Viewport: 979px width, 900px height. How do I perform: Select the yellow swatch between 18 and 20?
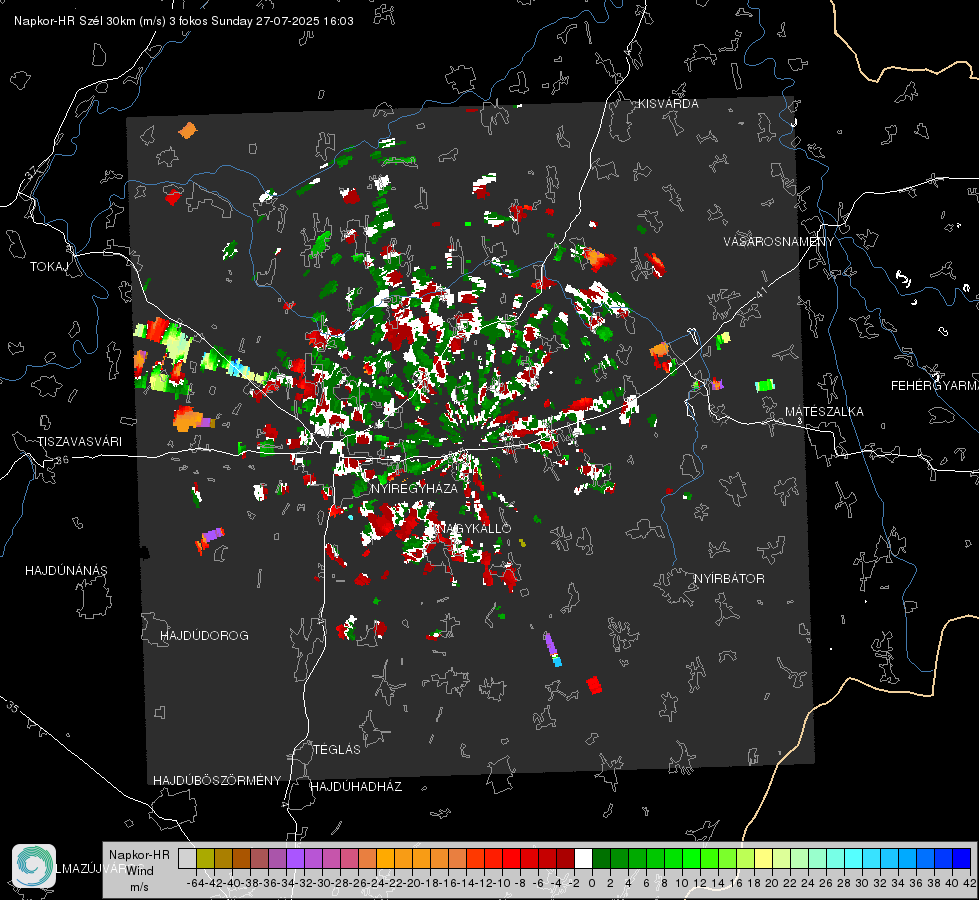764,858
